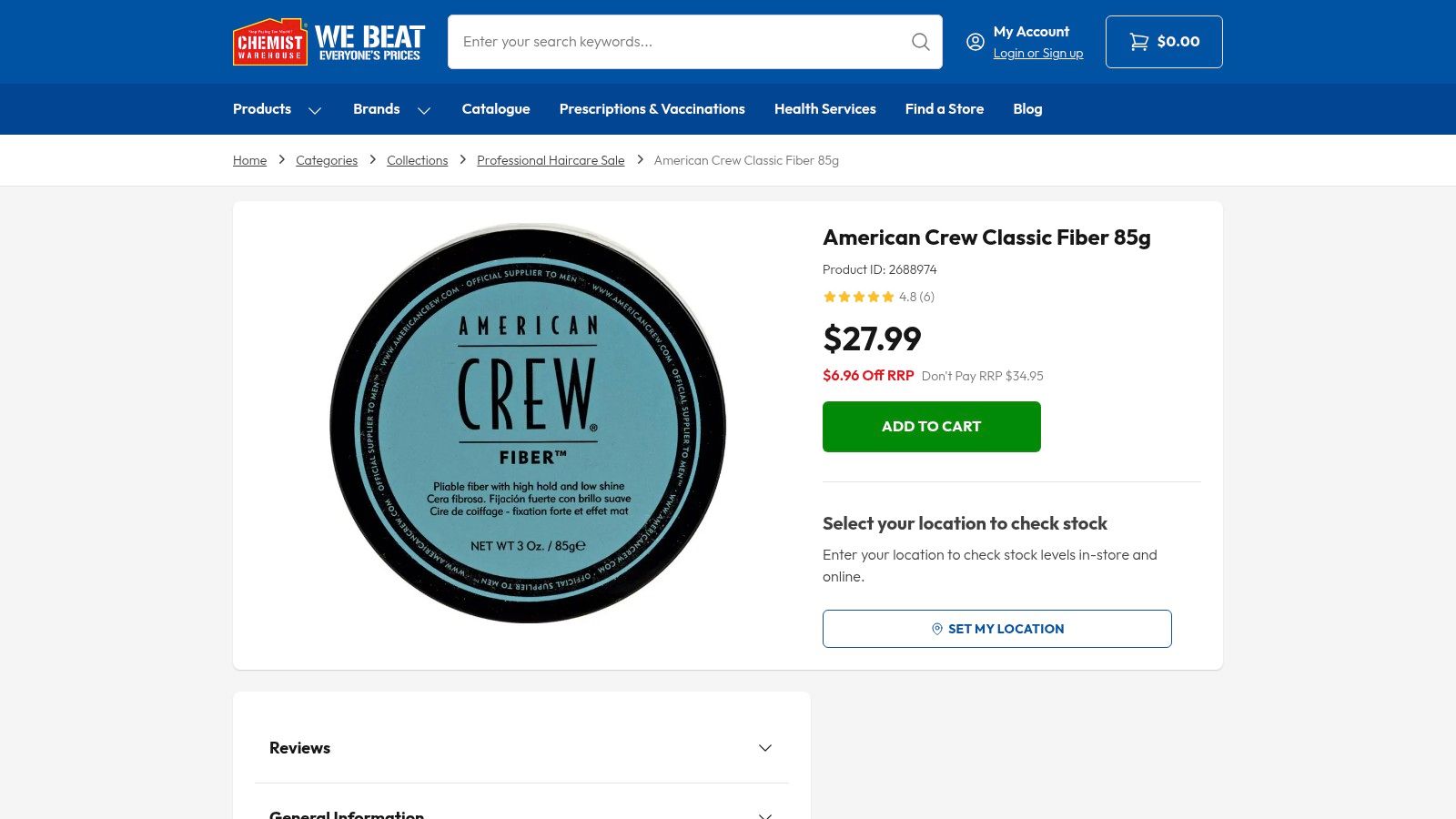Click the Chemist Warehouse logo

tap(269, 41)
